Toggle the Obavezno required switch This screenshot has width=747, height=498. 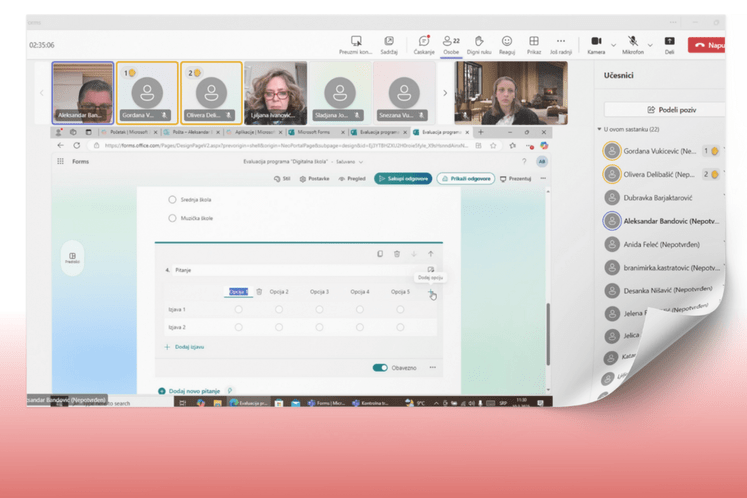point(380,367)
